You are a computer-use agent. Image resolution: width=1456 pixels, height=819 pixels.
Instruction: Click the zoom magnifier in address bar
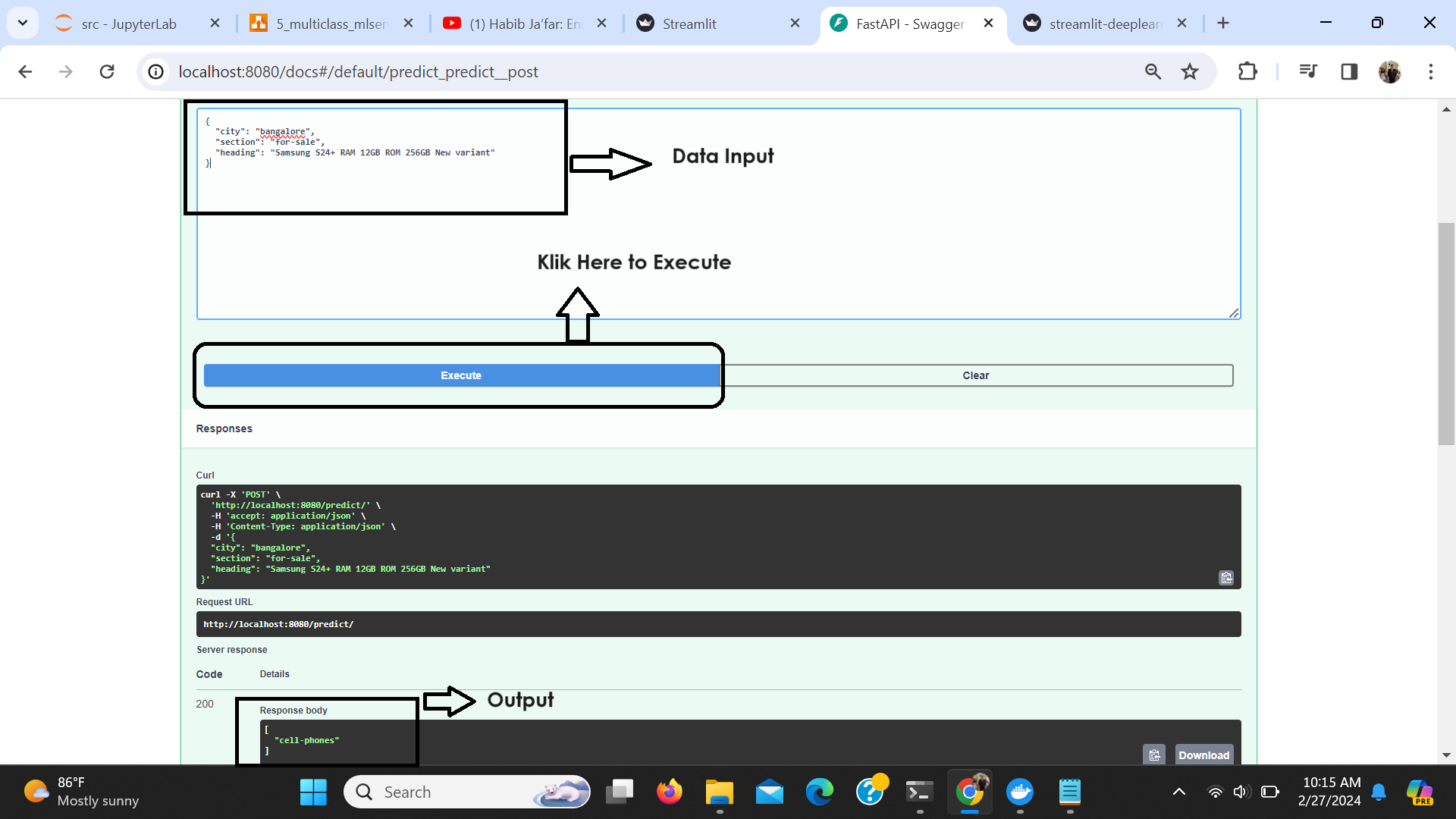click(1153, 71)
